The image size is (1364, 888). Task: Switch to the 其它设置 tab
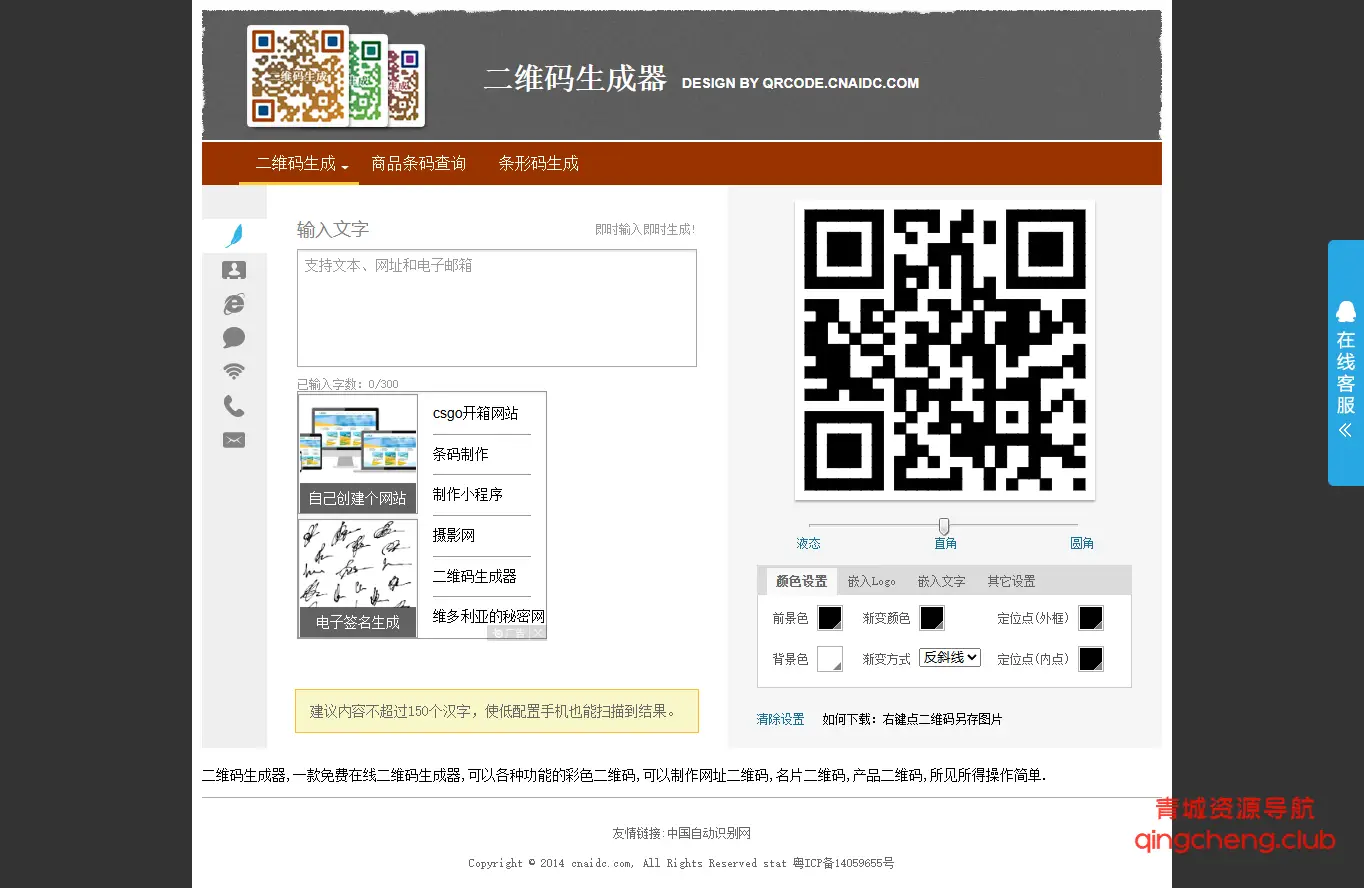[x=1011, y=581]
